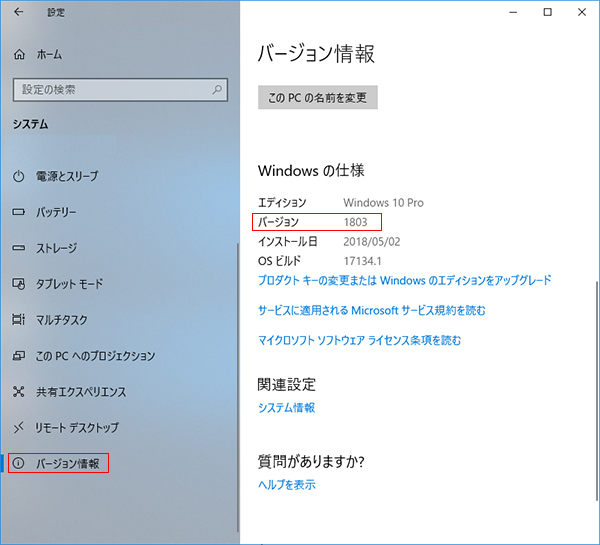Click the version value 1803
600x545 pixels.
coord(355,222)
